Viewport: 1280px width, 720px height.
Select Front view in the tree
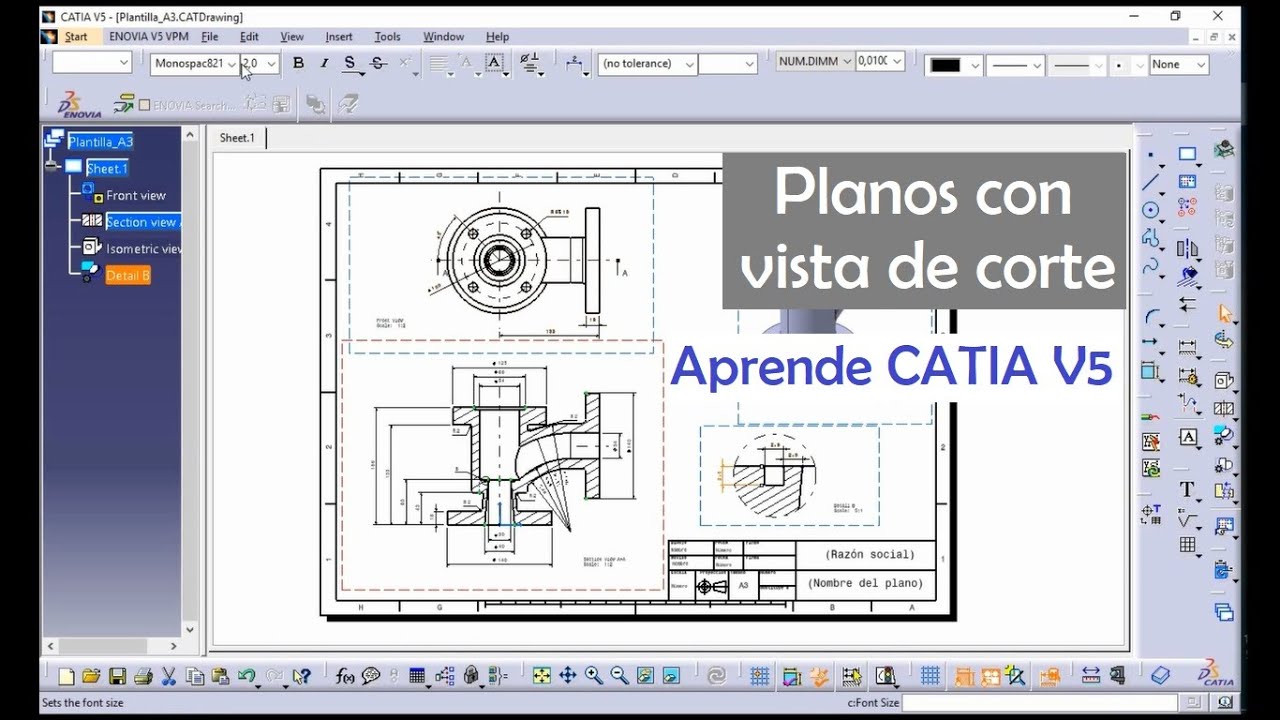(x=136, y=195)
